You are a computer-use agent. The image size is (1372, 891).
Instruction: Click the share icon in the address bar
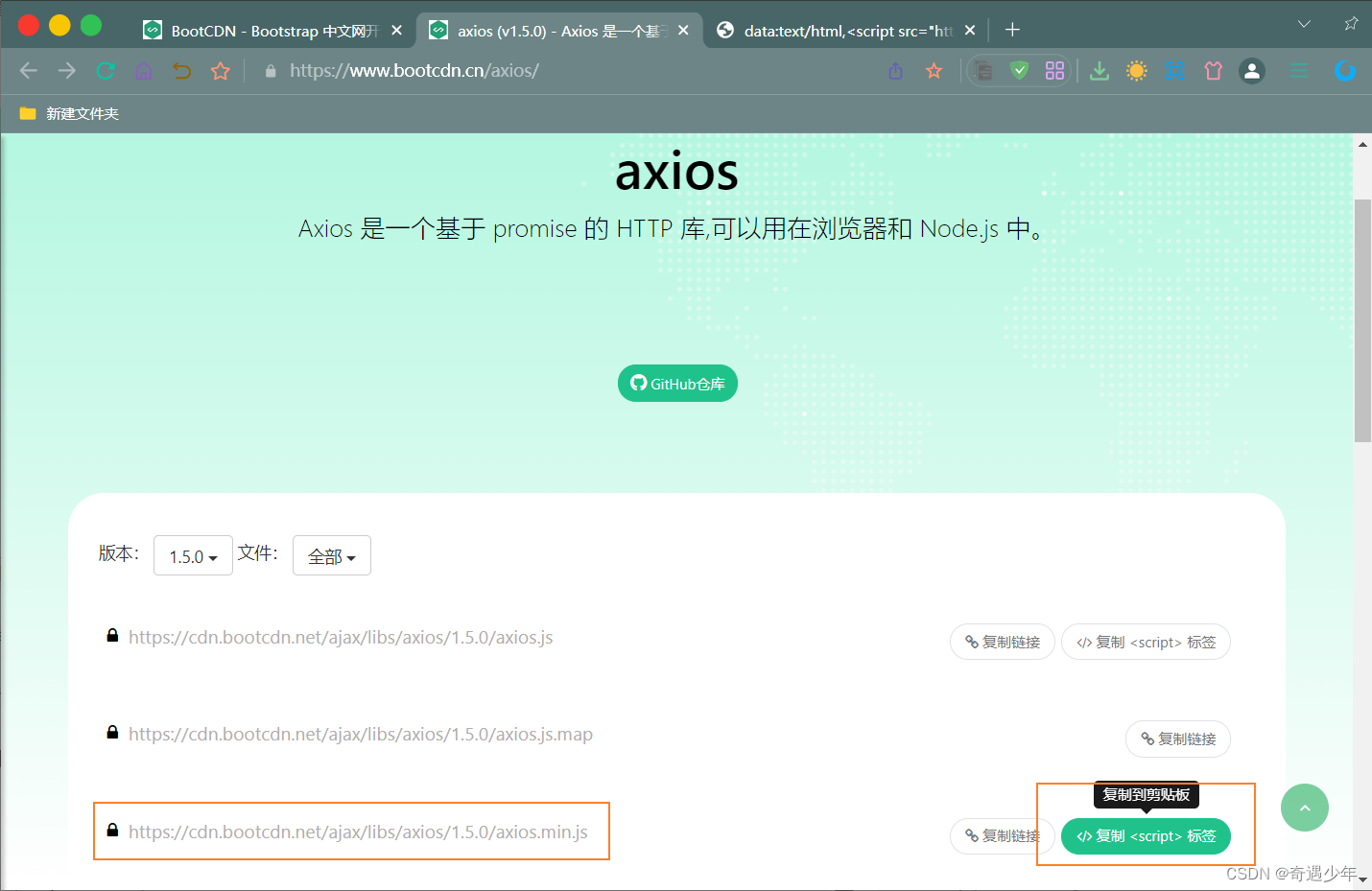click(896, 71)
